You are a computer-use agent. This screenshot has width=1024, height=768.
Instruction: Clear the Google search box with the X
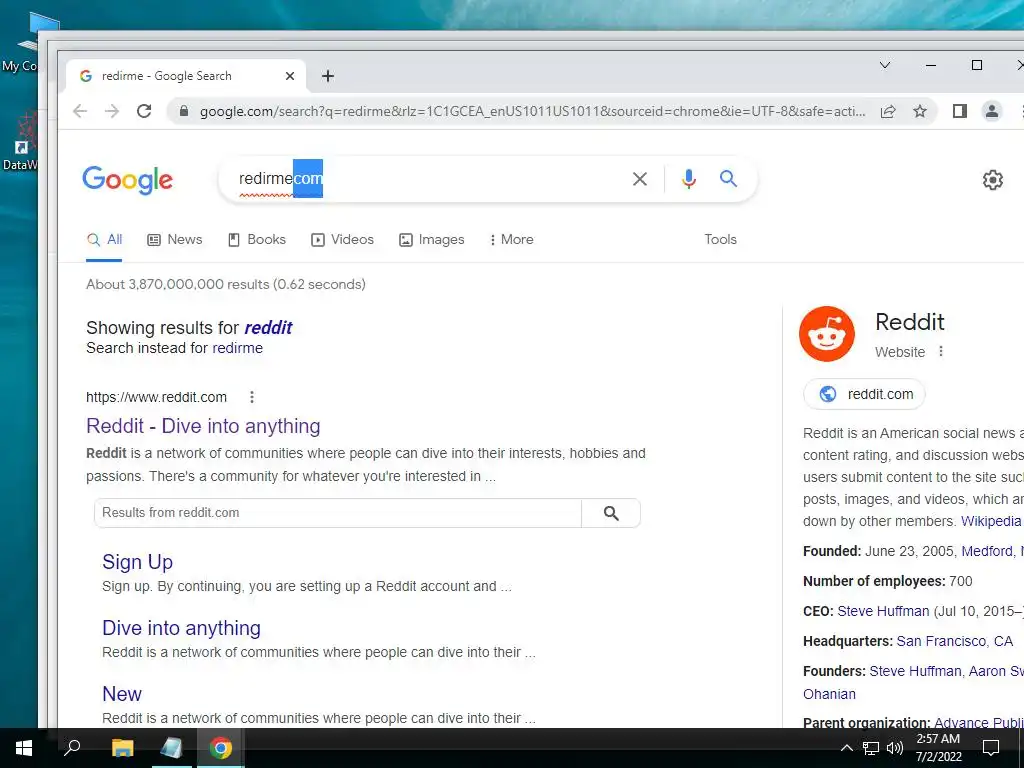pos(640,179)
